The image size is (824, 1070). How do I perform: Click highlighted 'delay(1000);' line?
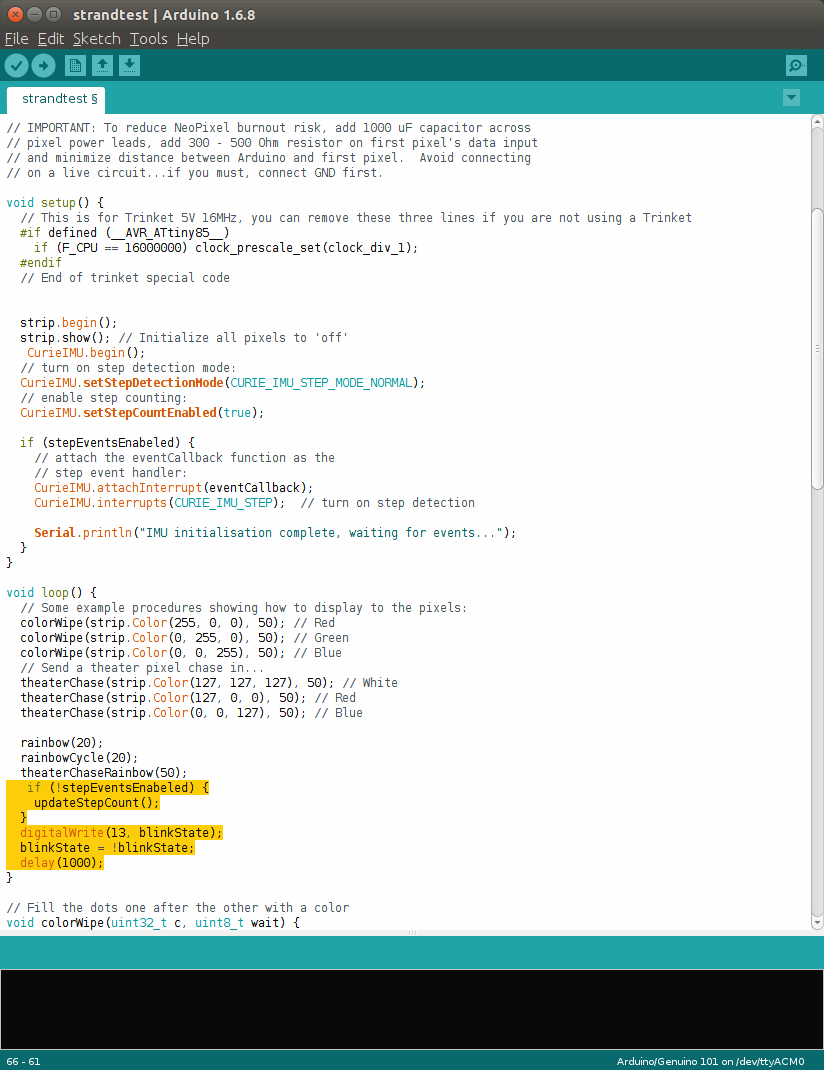tap(61, 863)
